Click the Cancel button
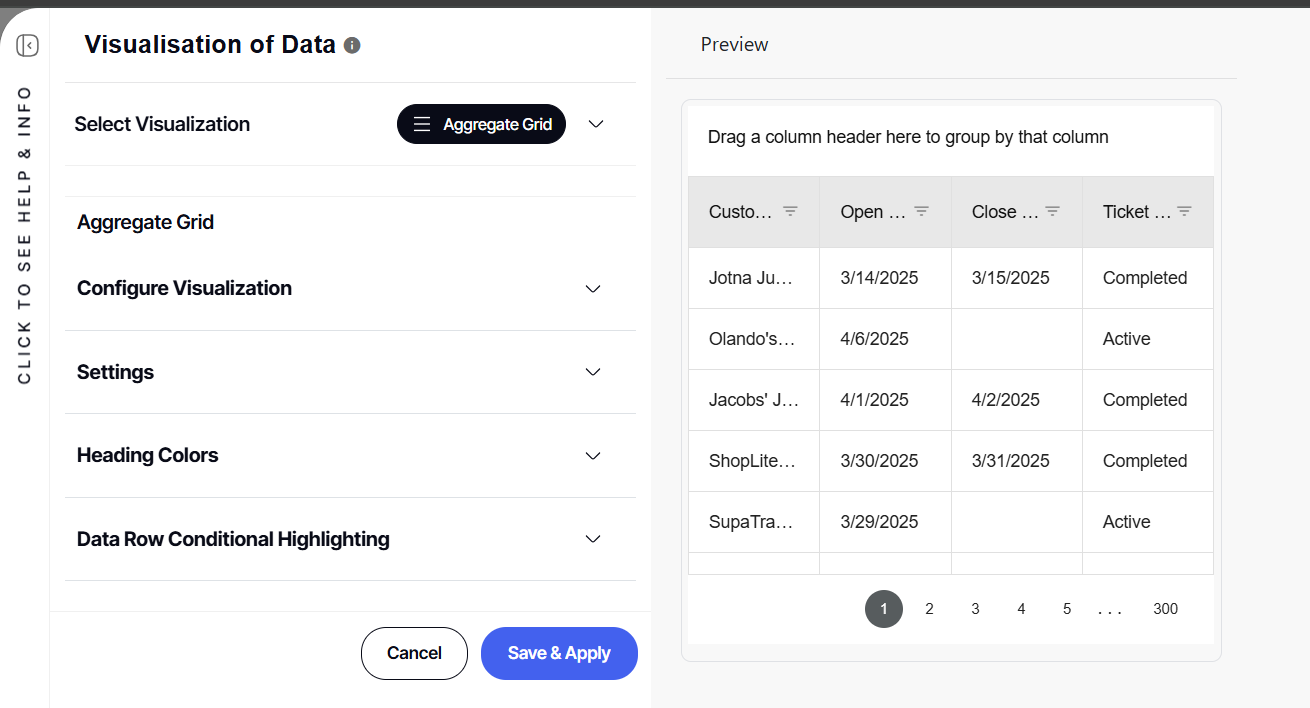The width and height of the screenshot is (1310, 708). (x=414, y=653)
